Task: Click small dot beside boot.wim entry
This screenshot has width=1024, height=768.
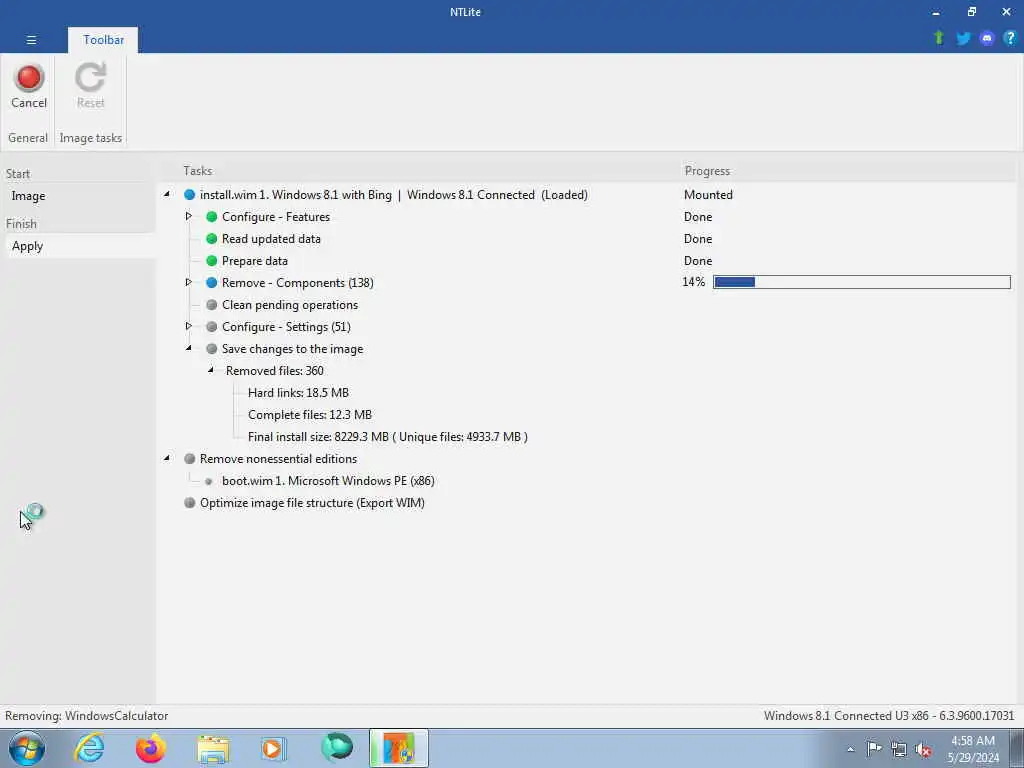Action: pos(208,481)
